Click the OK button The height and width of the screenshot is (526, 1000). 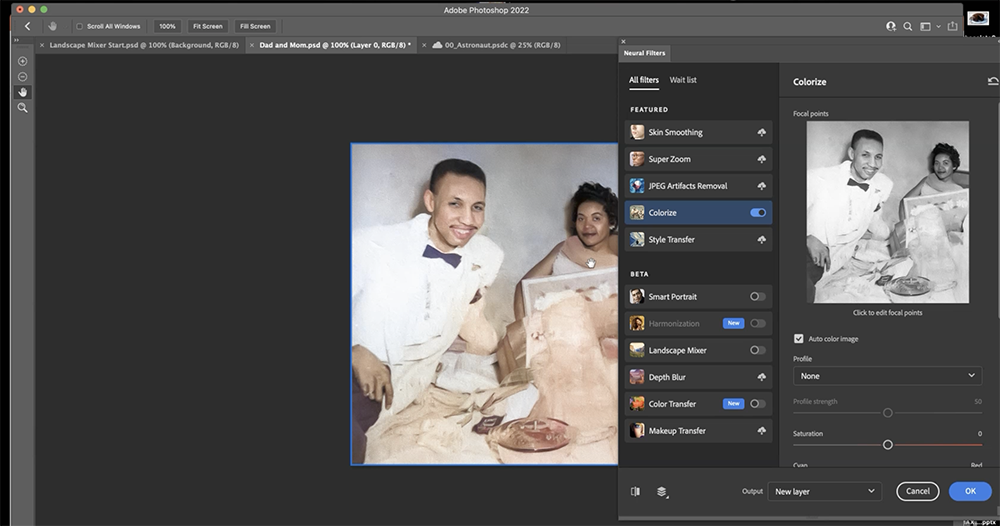coord(970,491)
